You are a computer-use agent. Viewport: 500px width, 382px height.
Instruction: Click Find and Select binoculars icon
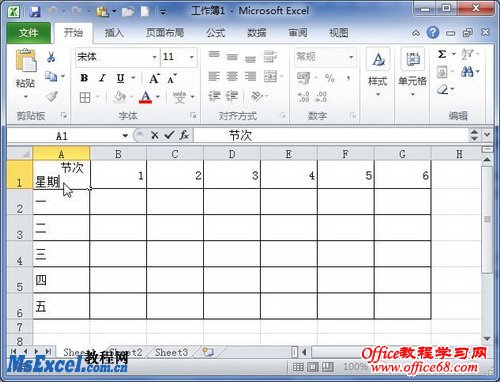(x=467, y=71)
